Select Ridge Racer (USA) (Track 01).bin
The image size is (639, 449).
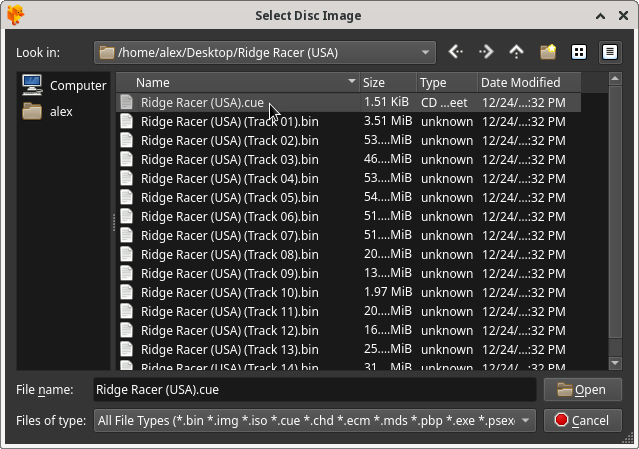click(x=230, y=121)
